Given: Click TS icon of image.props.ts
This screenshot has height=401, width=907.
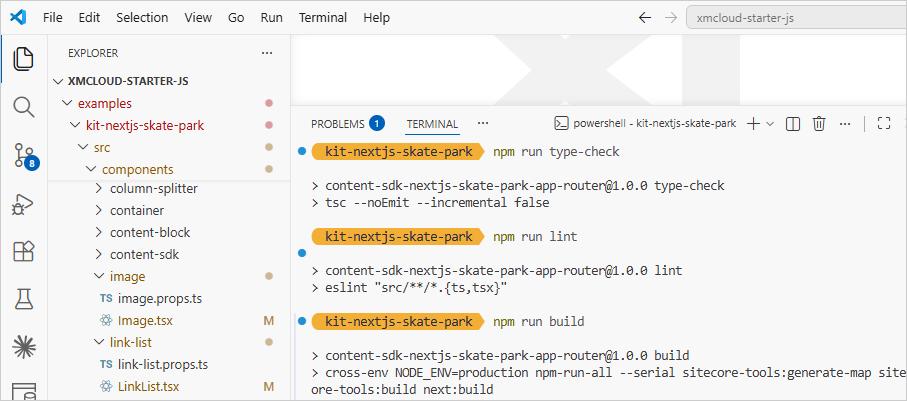Looking at the screenshot, I should 106,299.
